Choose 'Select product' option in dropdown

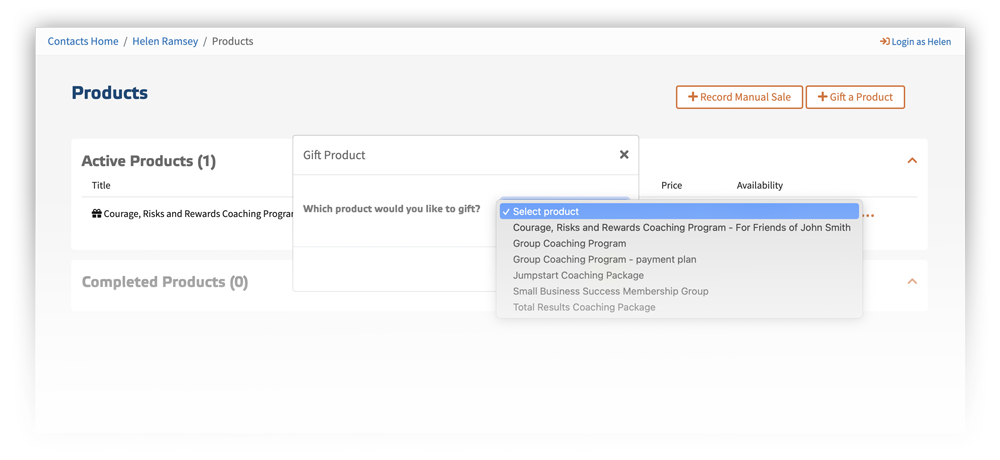tap(679, 211)
